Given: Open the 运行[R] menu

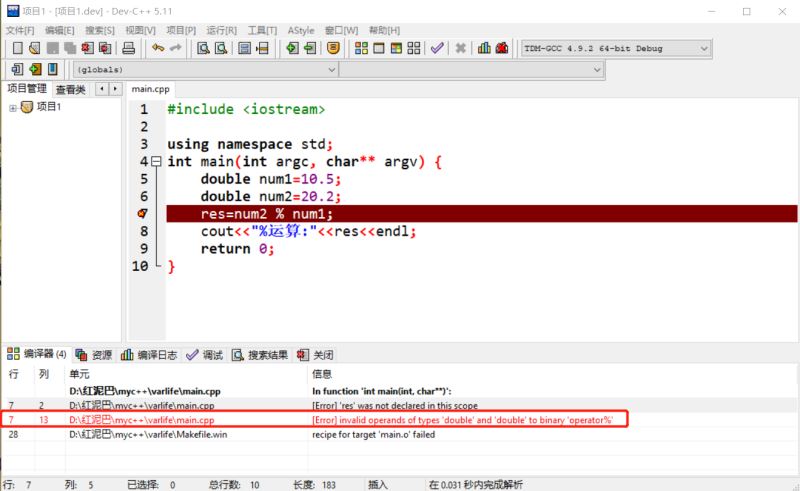Looking at the screenshot, I should pos(221,31).
